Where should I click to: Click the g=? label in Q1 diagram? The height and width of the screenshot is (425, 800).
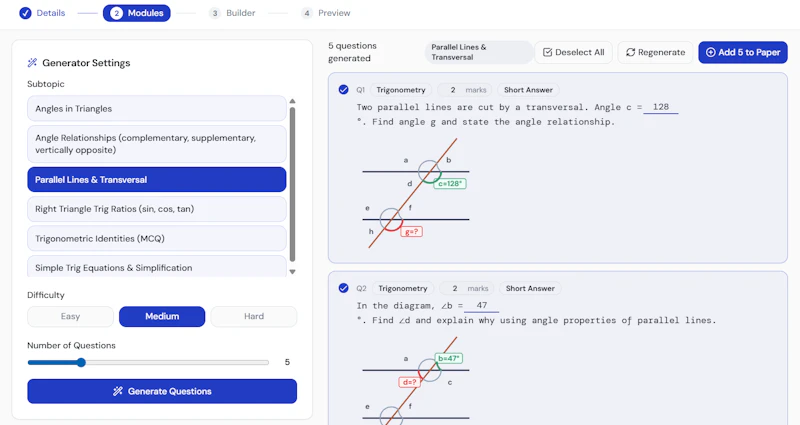(411, 232)
